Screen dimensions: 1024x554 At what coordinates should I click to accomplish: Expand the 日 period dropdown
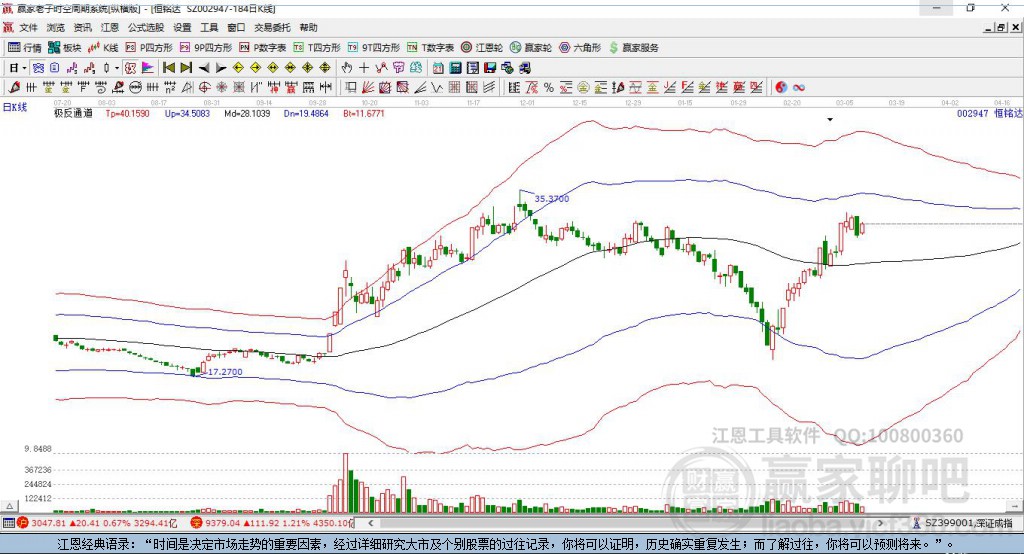click(24, 68)
